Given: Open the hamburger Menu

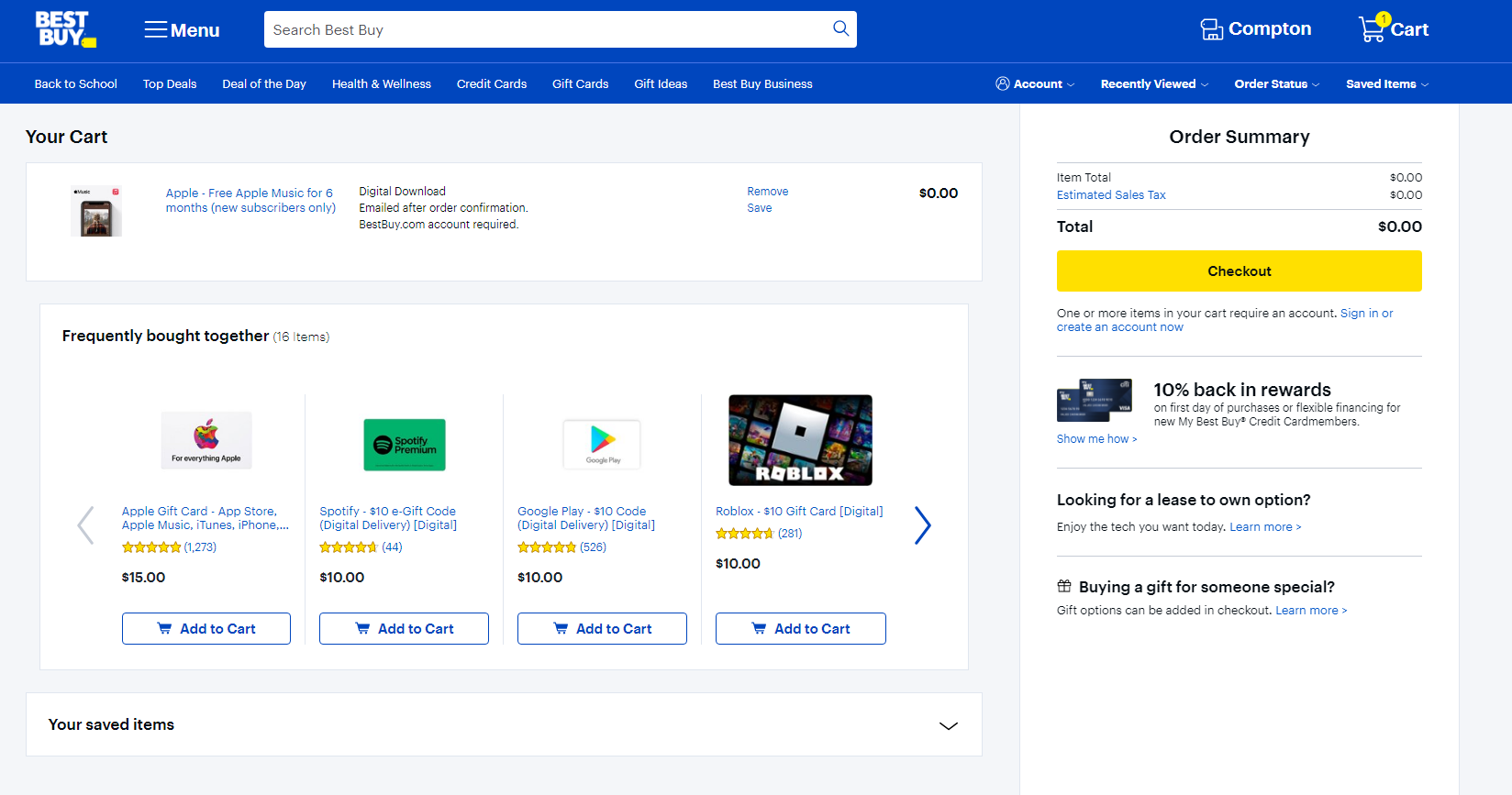Looking at the screenshot, I should [x=182, y=30].
